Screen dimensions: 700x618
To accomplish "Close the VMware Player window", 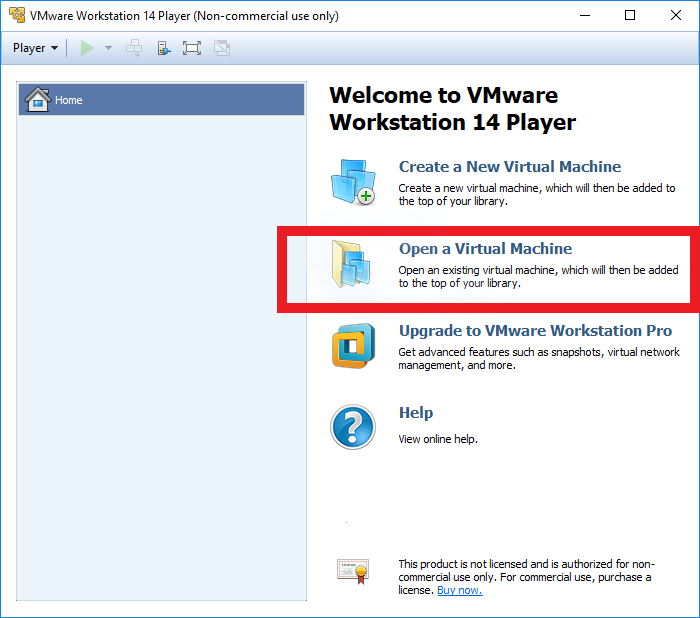I will click(675, 16).
